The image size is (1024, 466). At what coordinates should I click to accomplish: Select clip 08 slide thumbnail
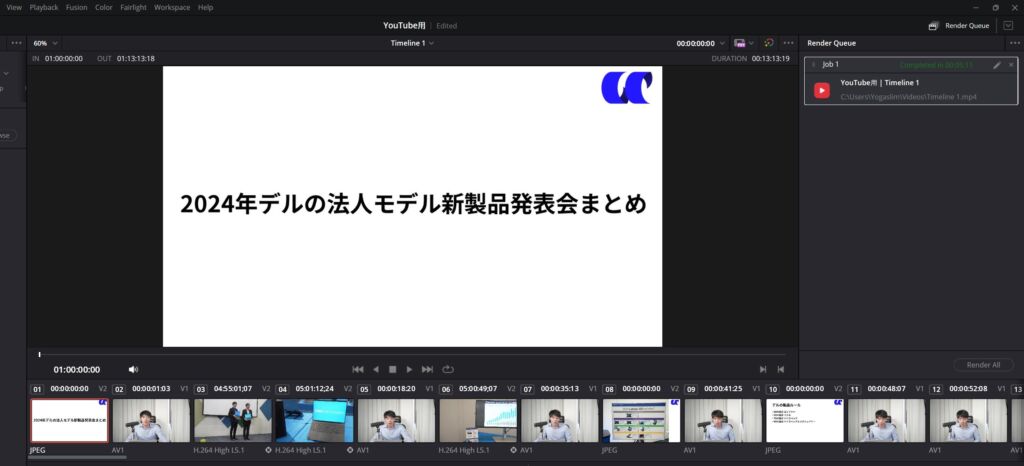coord(641,420)
